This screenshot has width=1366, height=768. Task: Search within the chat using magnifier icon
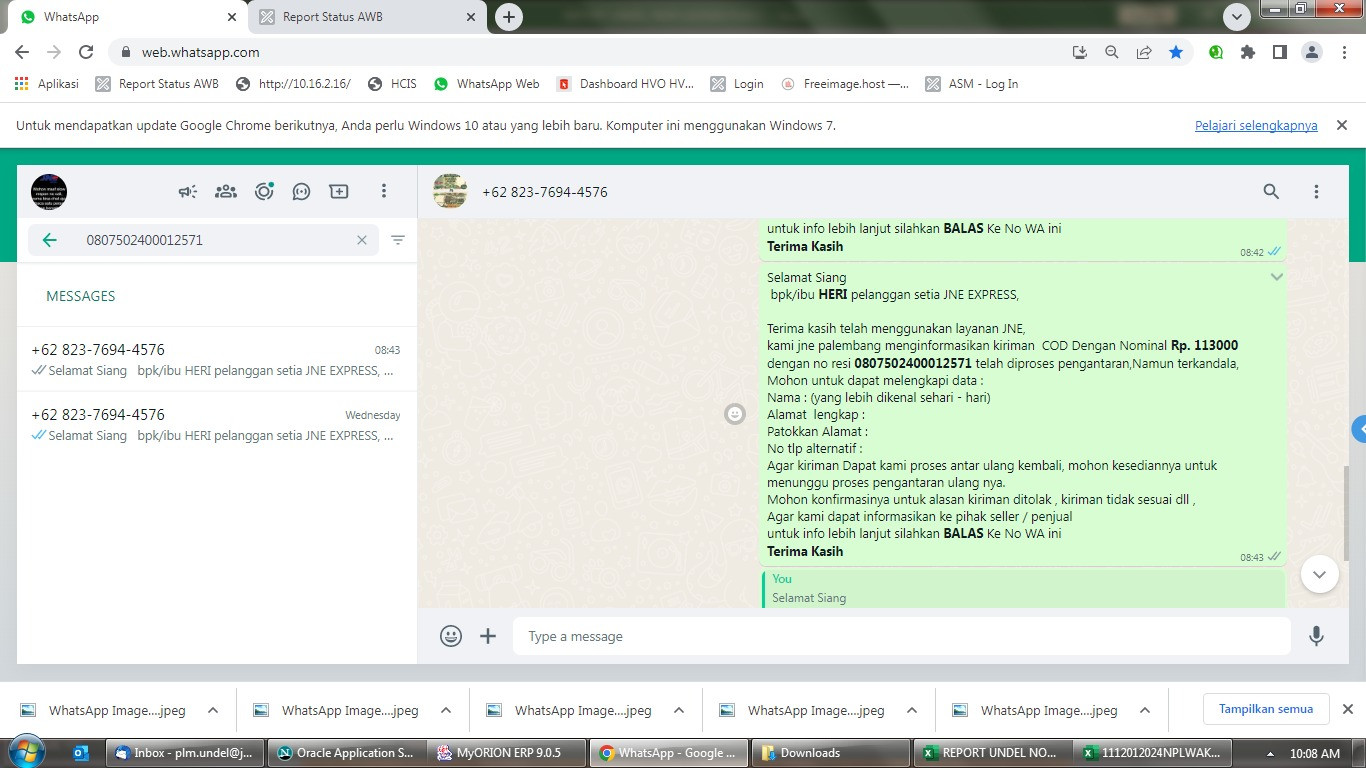pos(1271,191)
